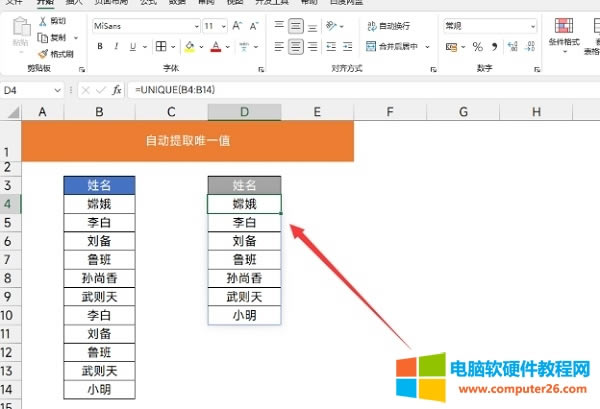Click the Bold formatting icon
Image resolution: width=600 pixels, height=409 pixels.
pos(101,46)
